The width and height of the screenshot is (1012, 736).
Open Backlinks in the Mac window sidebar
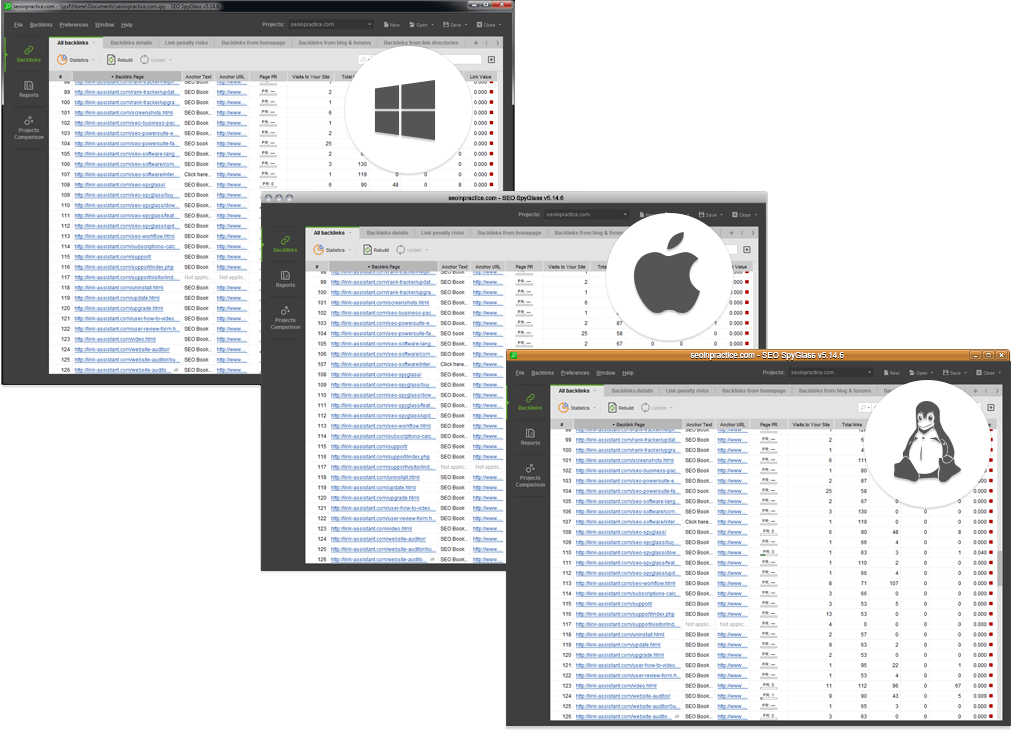coord(285,243)
